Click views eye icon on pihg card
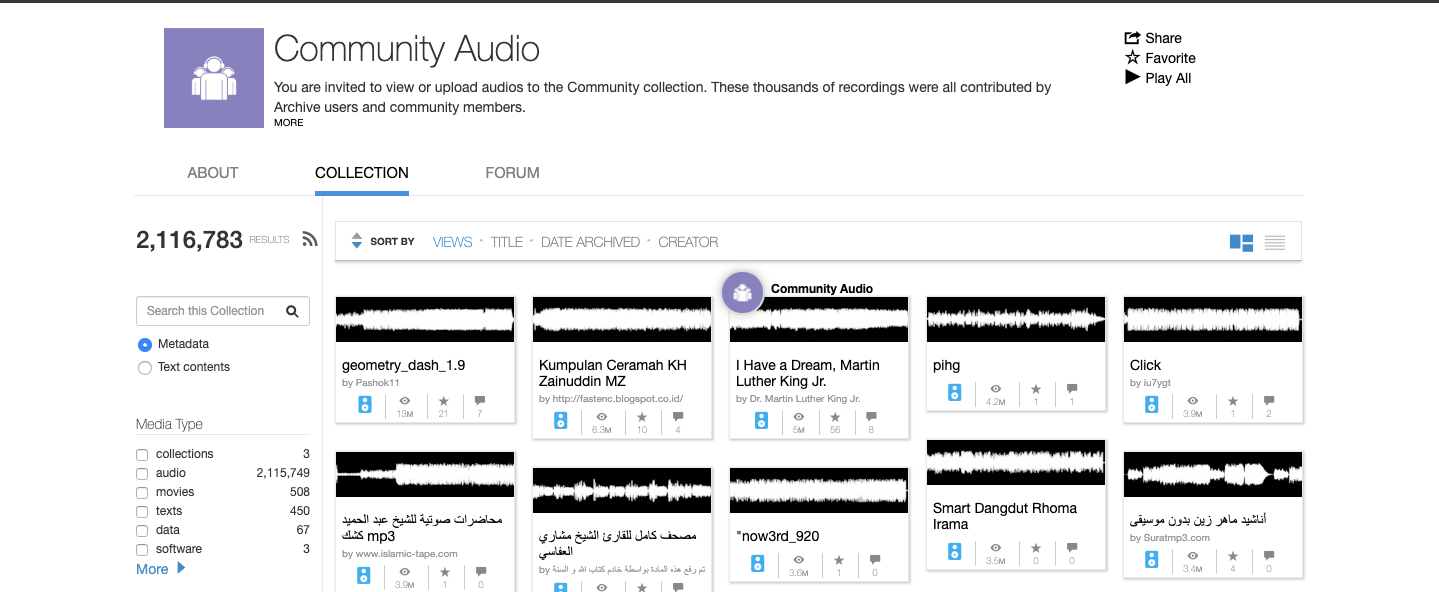 pyautogui.click(x=995, y=388)
